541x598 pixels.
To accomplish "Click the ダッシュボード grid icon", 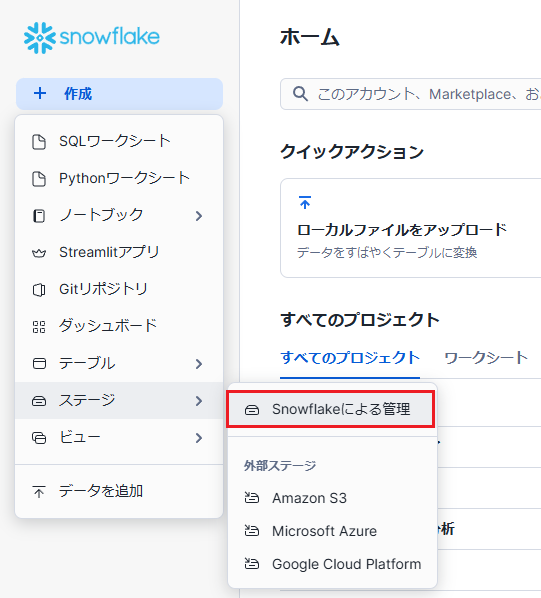I will [x=39, y=327].
